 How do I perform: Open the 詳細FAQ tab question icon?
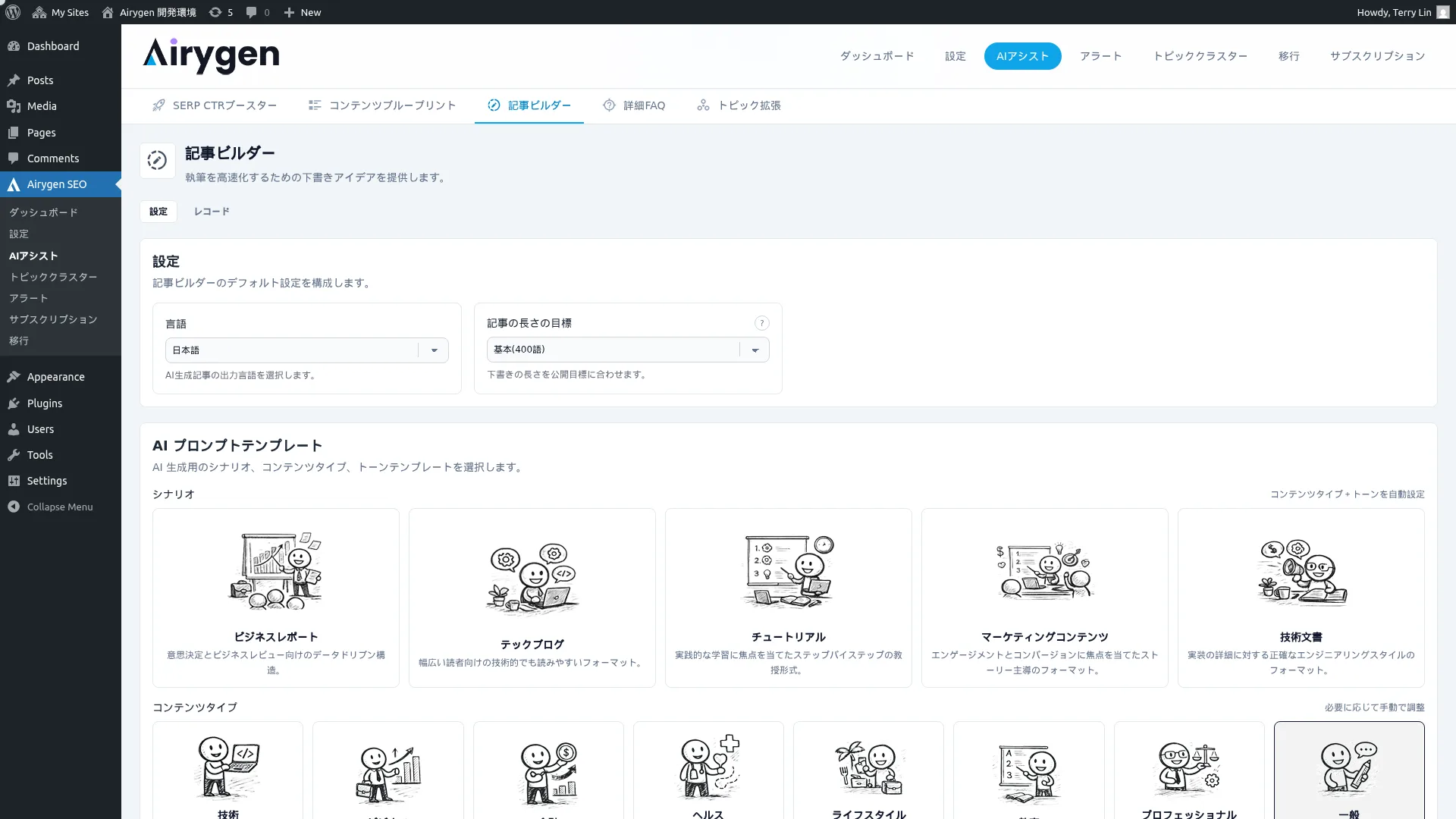click(x=609, y=105)
